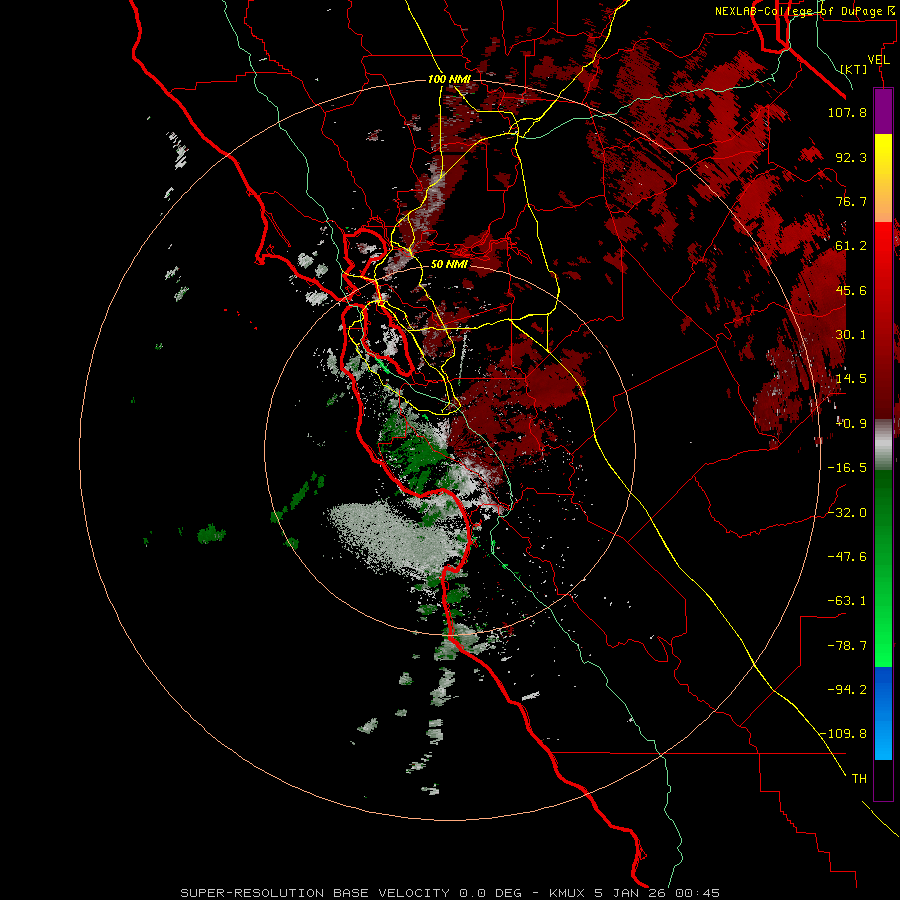Select the 50 NMI range ring label

pyautogui.click(x=449, y=265)
